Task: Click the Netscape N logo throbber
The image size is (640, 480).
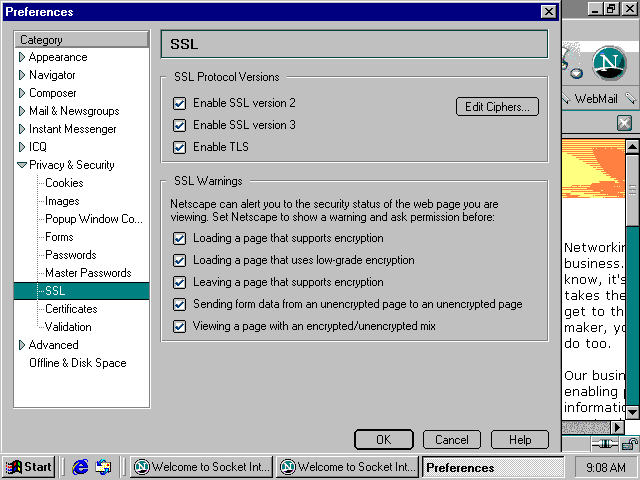Action: [609, 62]
